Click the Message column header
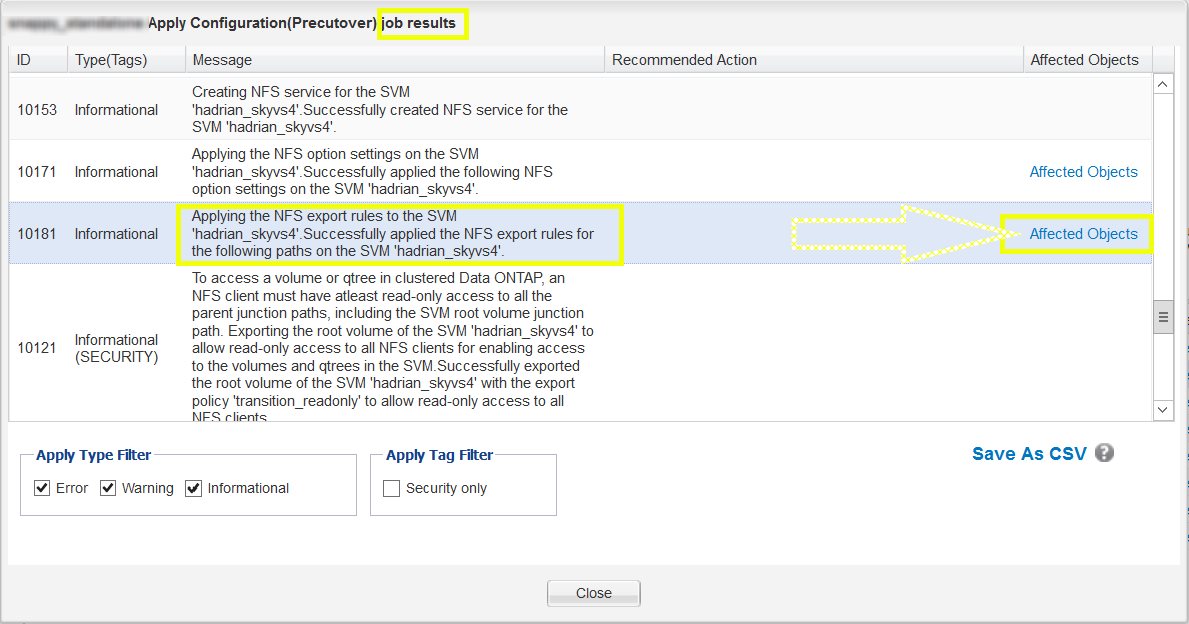The width and height of the screenshot is (1189, 624). point(395,60)
